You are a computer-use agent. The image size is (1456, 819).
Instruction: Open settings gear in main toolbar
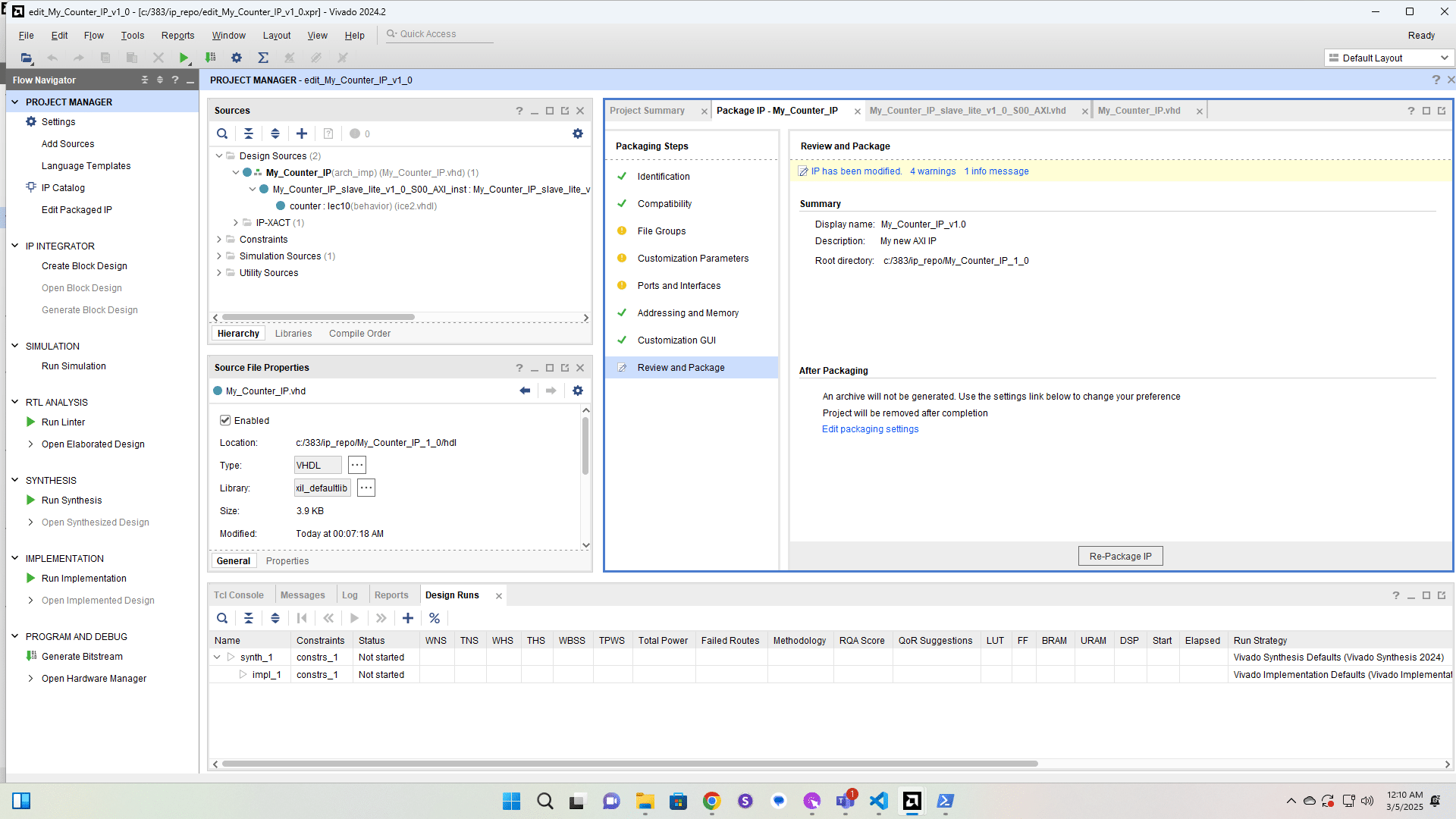pos(237,58)
